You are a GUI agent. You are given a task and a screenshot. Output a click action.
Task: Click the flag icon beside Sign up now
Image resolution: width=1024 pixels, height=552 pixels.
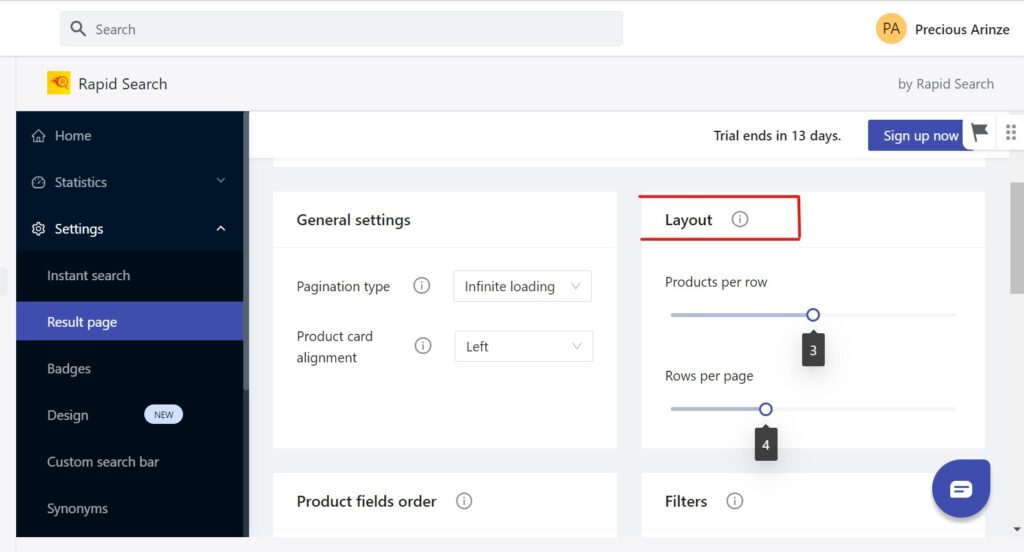pyautogui.click(x=980, y=133)
